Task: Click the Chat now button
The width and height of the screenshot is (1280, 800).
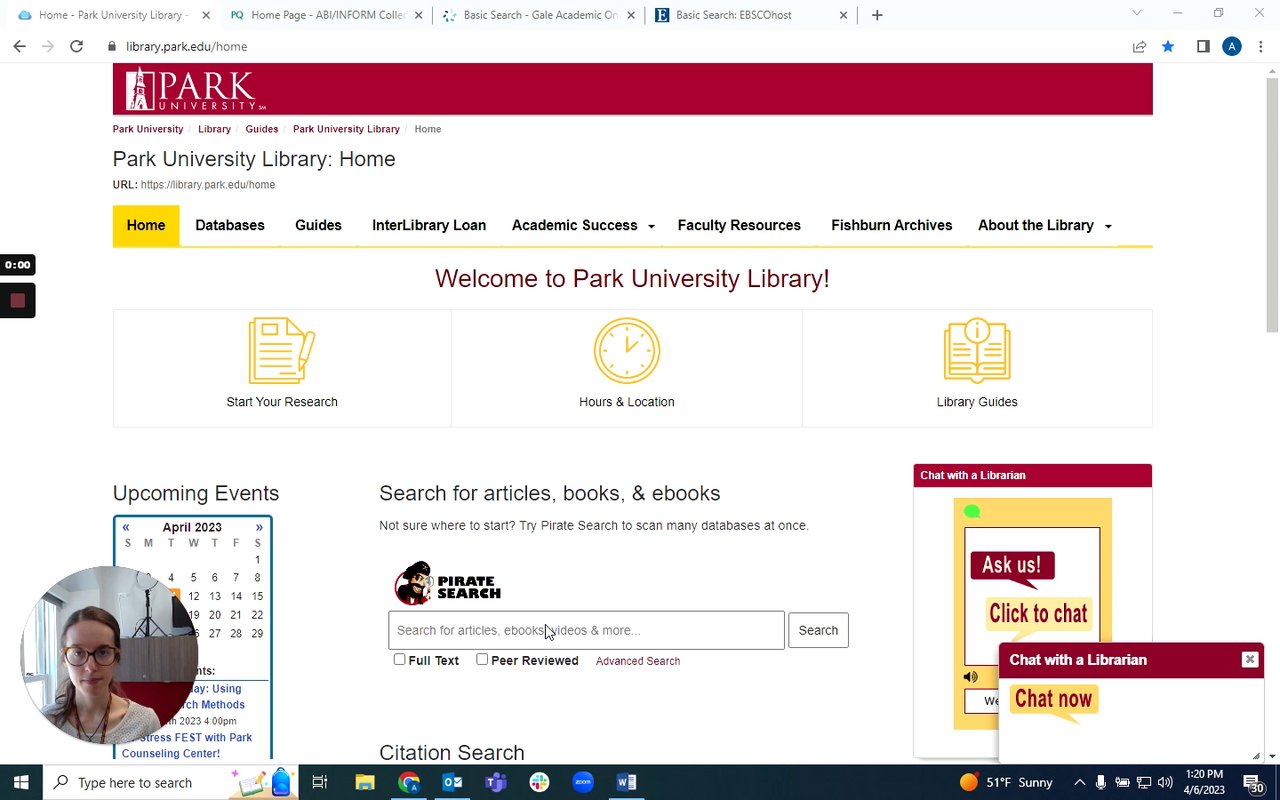Action: (x=1053, y=699)
